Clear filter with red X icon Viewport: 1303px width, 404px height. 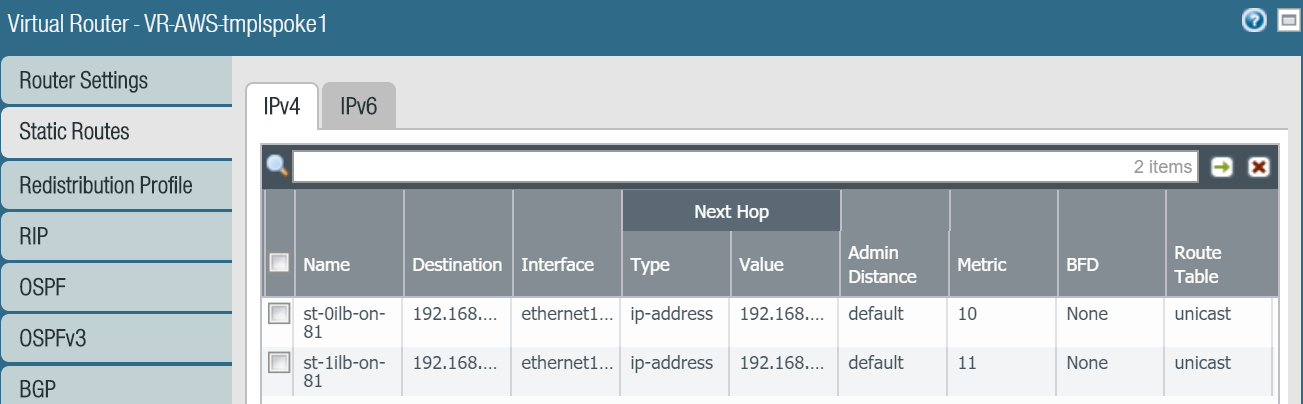point(1258,167)
